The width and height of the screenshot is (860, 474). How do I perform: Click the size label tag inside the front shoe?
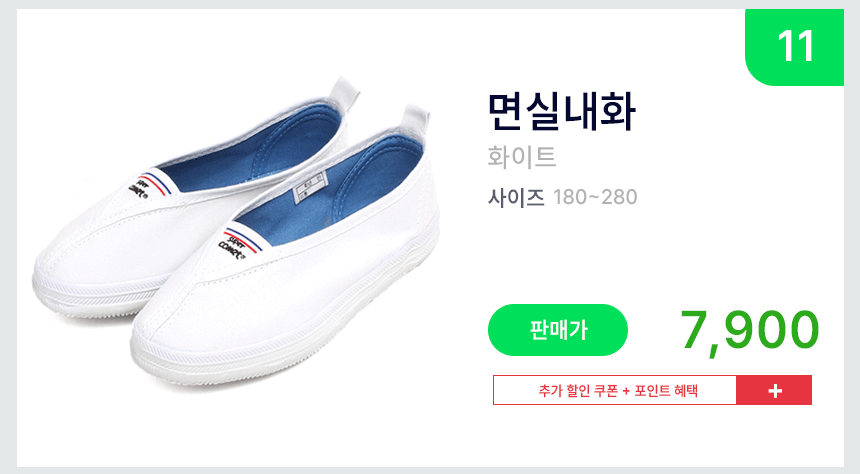pos(310,187)
